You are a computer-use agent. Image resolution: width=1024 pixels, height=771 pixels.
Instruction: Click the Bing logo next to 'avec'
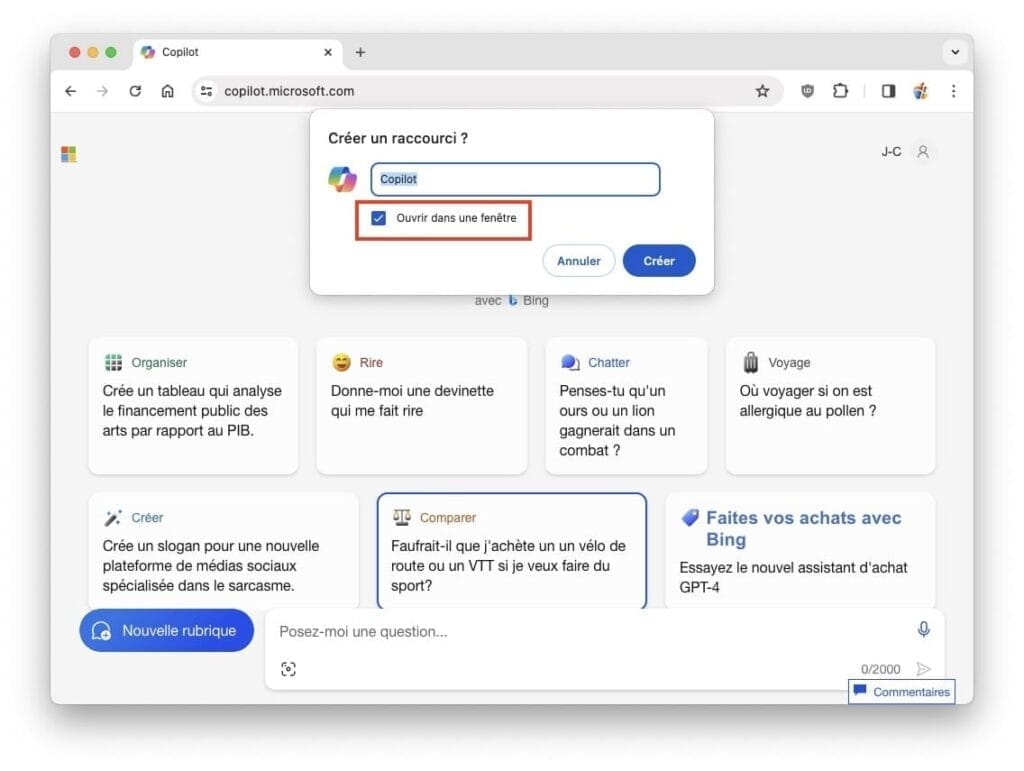click(513, 300)
